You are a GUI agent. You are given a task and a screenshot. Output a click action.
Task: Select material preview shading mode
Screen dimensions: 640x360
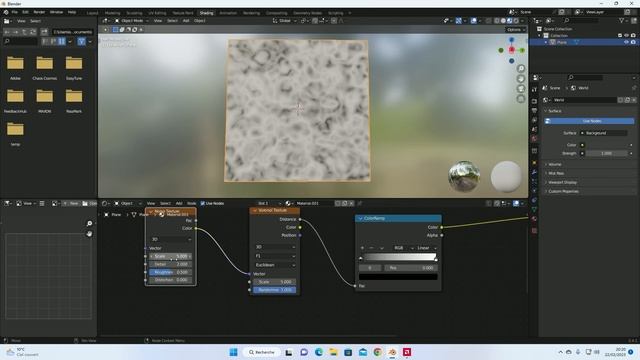(509, 21)
